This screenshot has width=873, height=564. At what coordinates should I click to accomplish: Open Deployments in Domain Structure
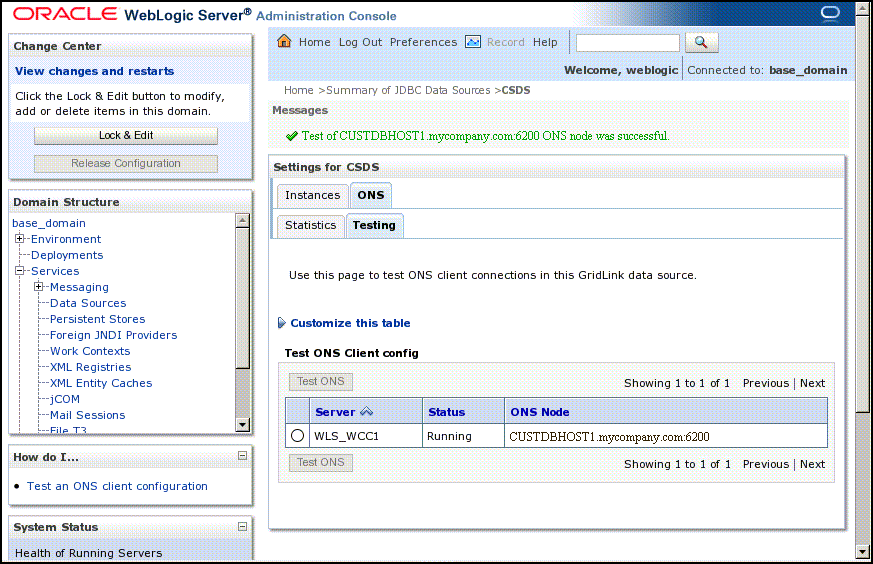click(67, 255)
